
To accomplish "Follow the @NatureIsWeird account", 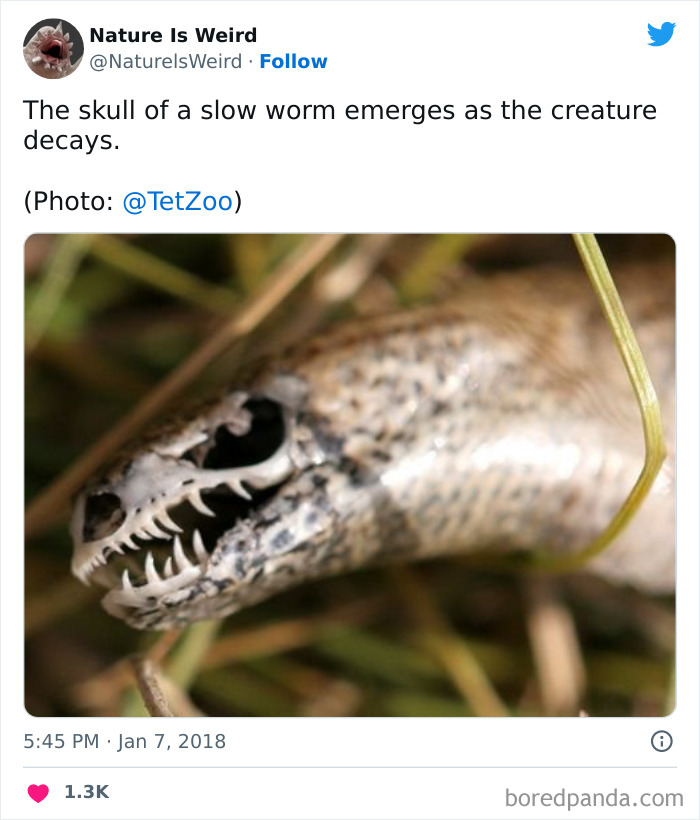I will coord(294,61).
